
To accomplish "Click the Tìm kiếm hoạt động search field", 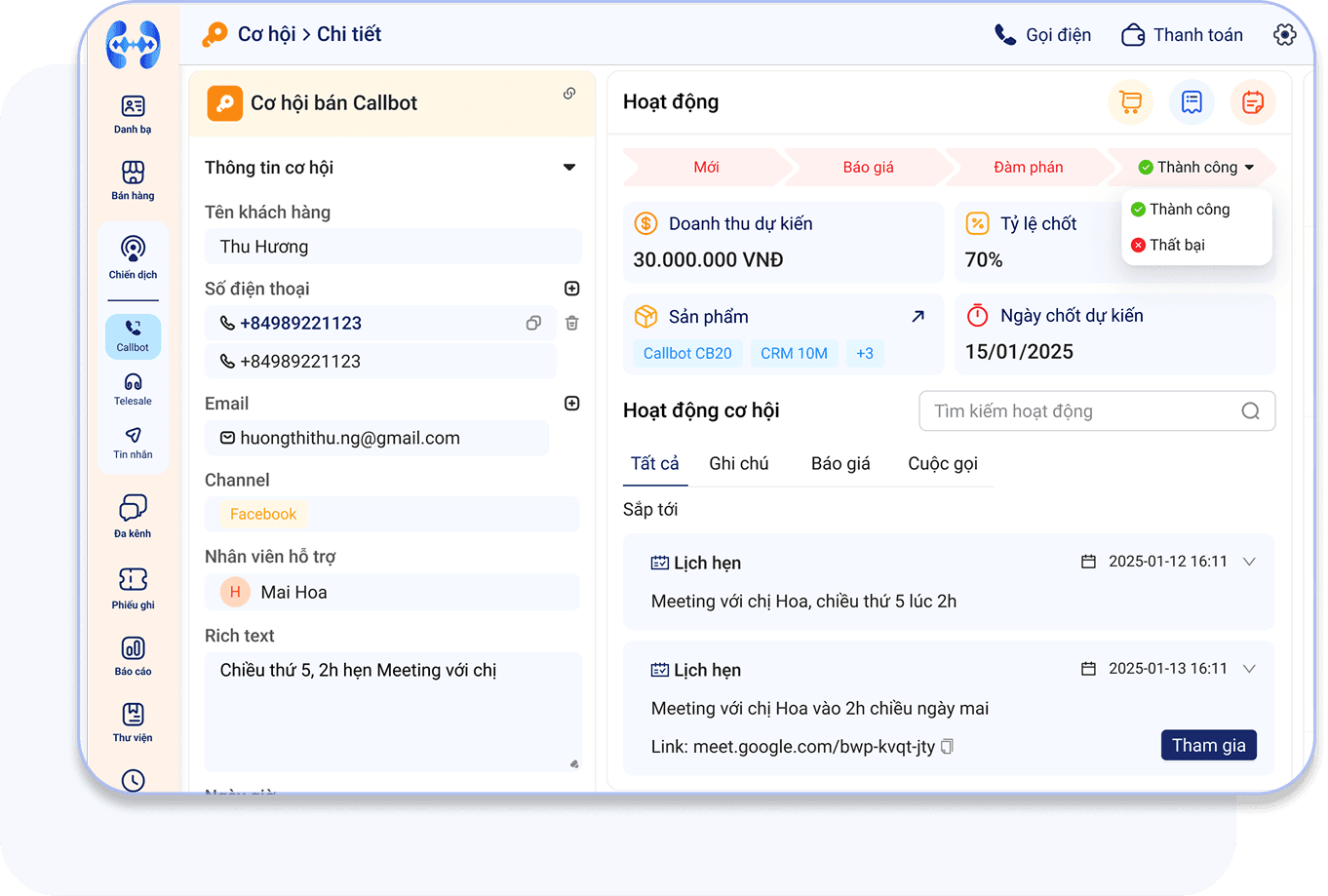I will pyautogui.click(x=1082, y=411).
